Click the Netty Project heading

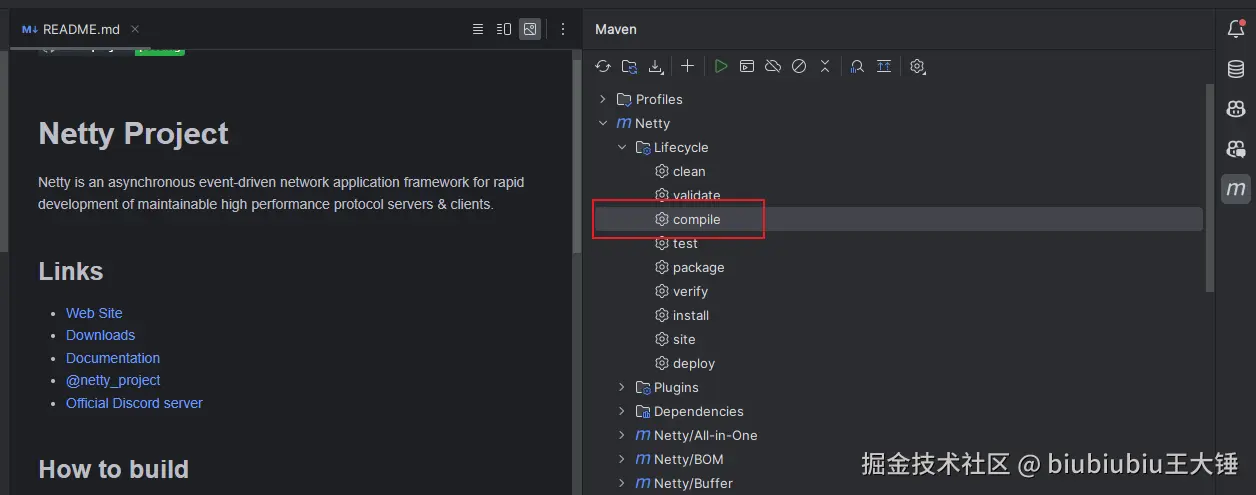pyautogui.click(x=133, y=134)
